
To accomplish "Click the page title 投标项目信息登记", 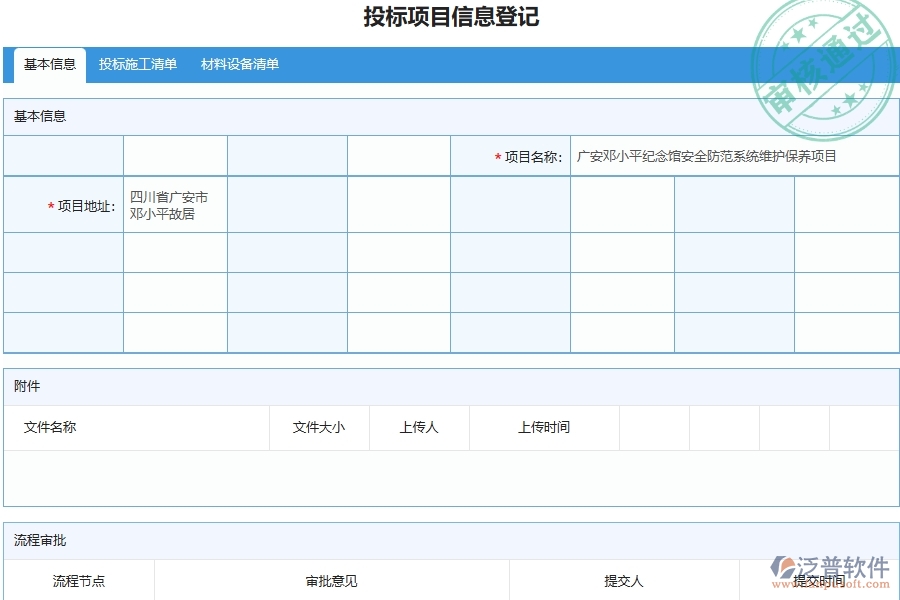I will click(x=450, y=17).
